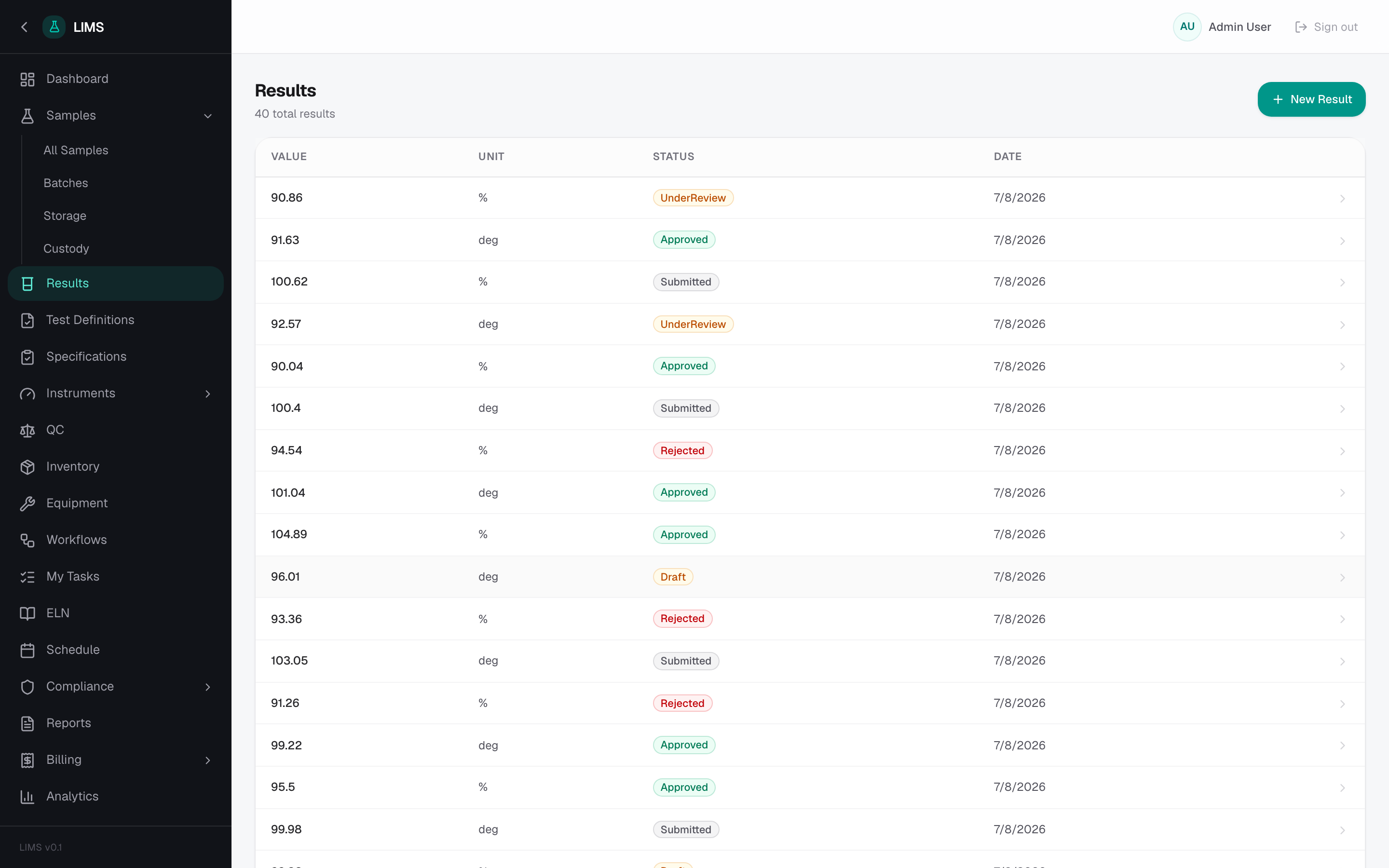Click the LIMS flask logo icon
The height and width of the screenshot is (868, 1389).
click(x=54, y=27)
